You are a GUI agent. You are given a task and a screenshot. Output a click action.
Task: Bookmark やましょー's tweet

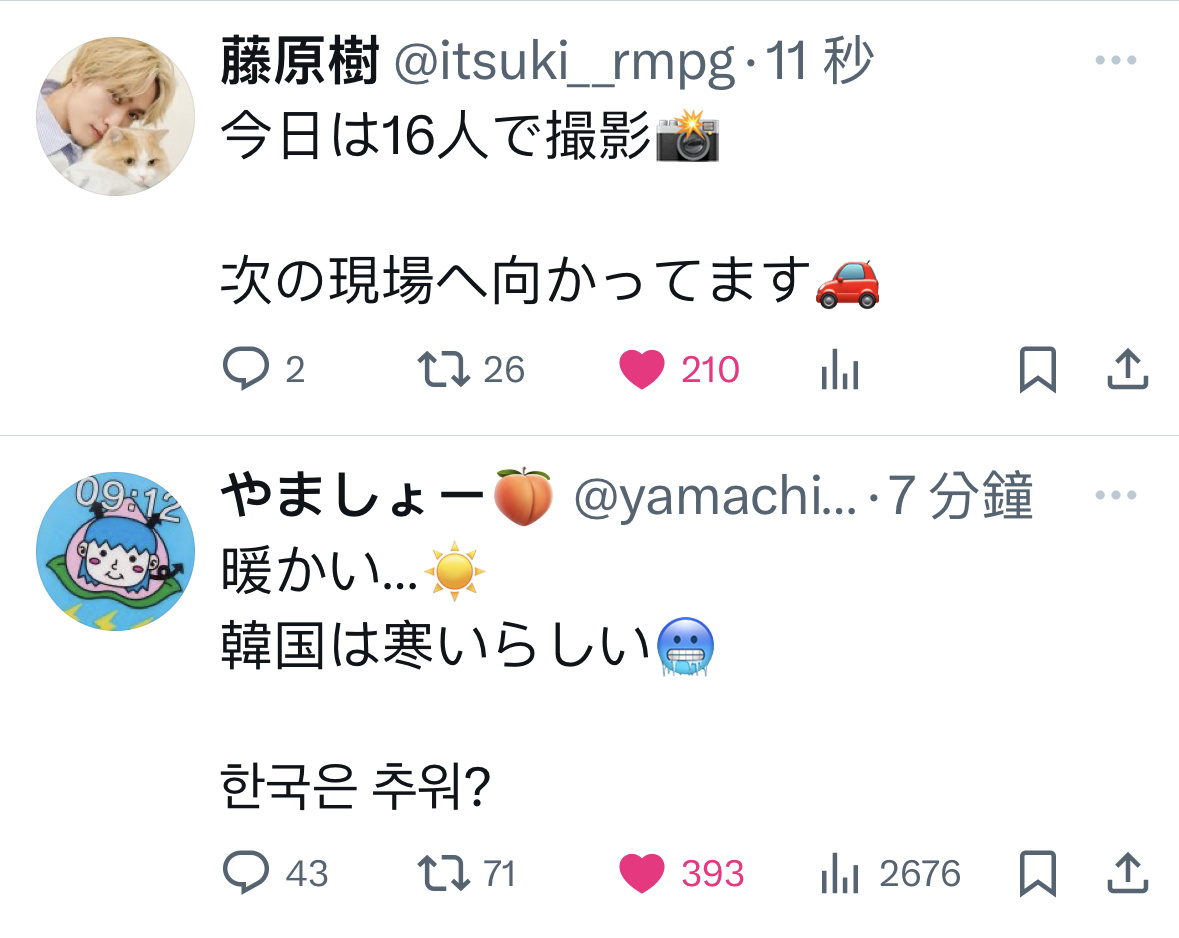pos(1038,873)
